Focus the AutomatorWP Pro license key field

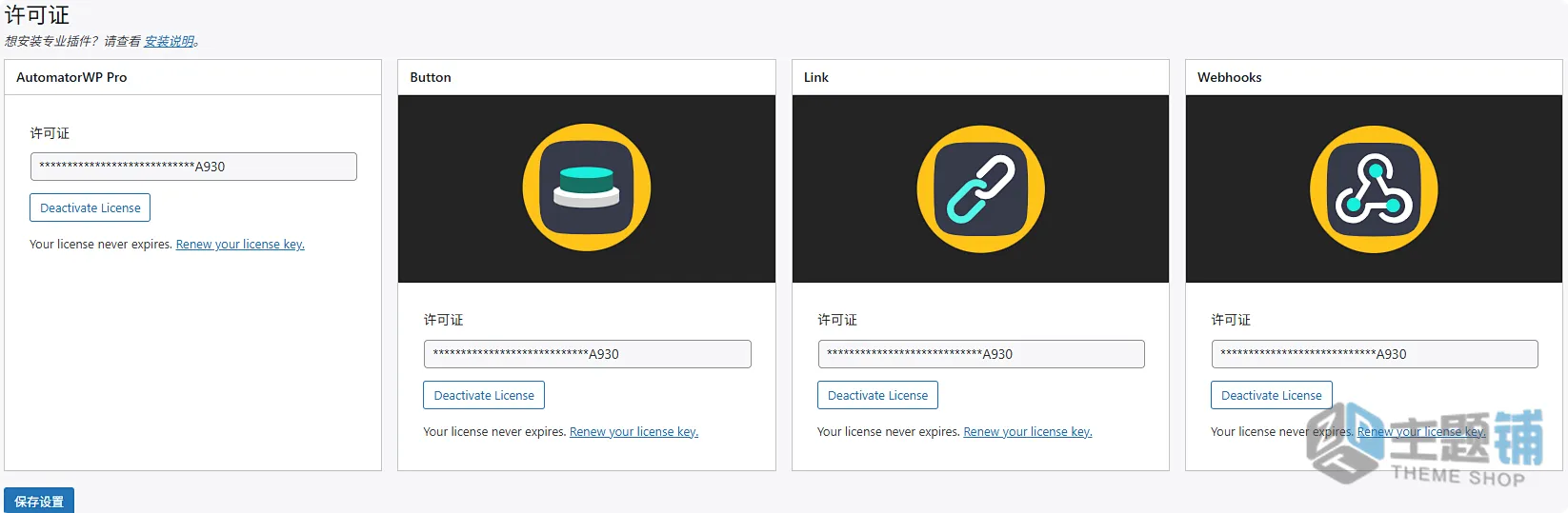tap(193, 167)
